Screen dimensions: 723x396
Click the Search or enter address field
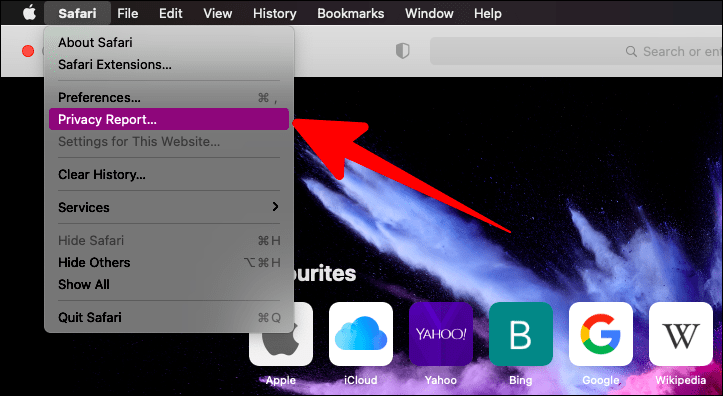click(576, 51)
